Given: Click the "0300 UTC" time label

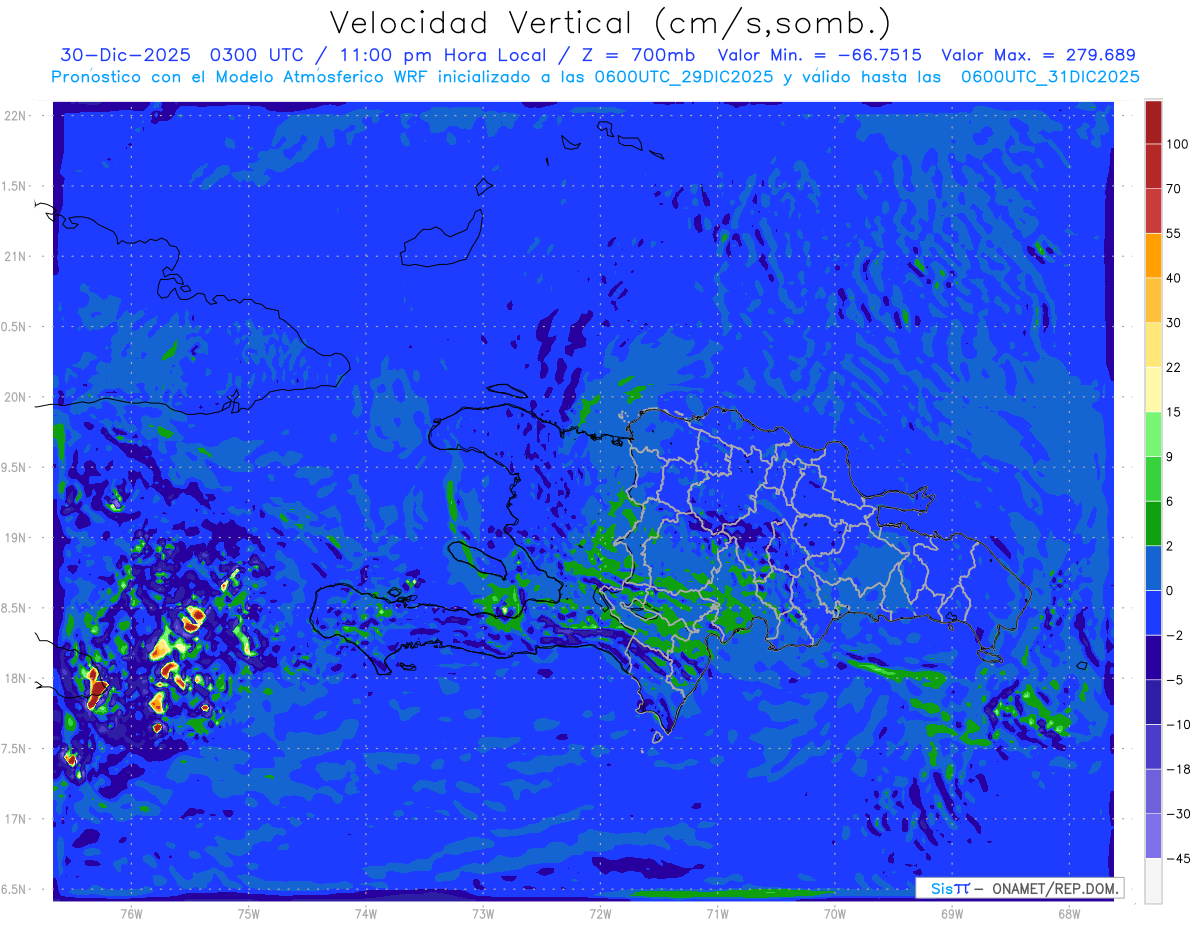Looking at the screenshot, I should point(257,55).
